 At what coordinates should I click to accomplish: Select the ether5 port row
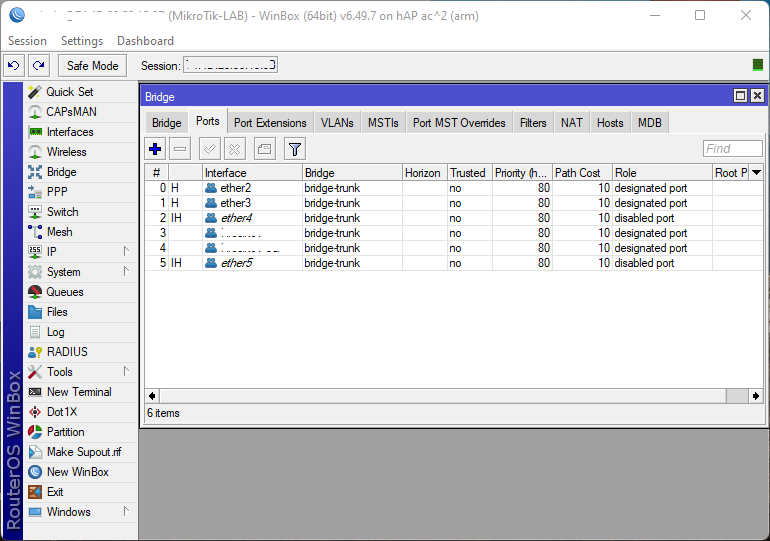pos(454,263)
